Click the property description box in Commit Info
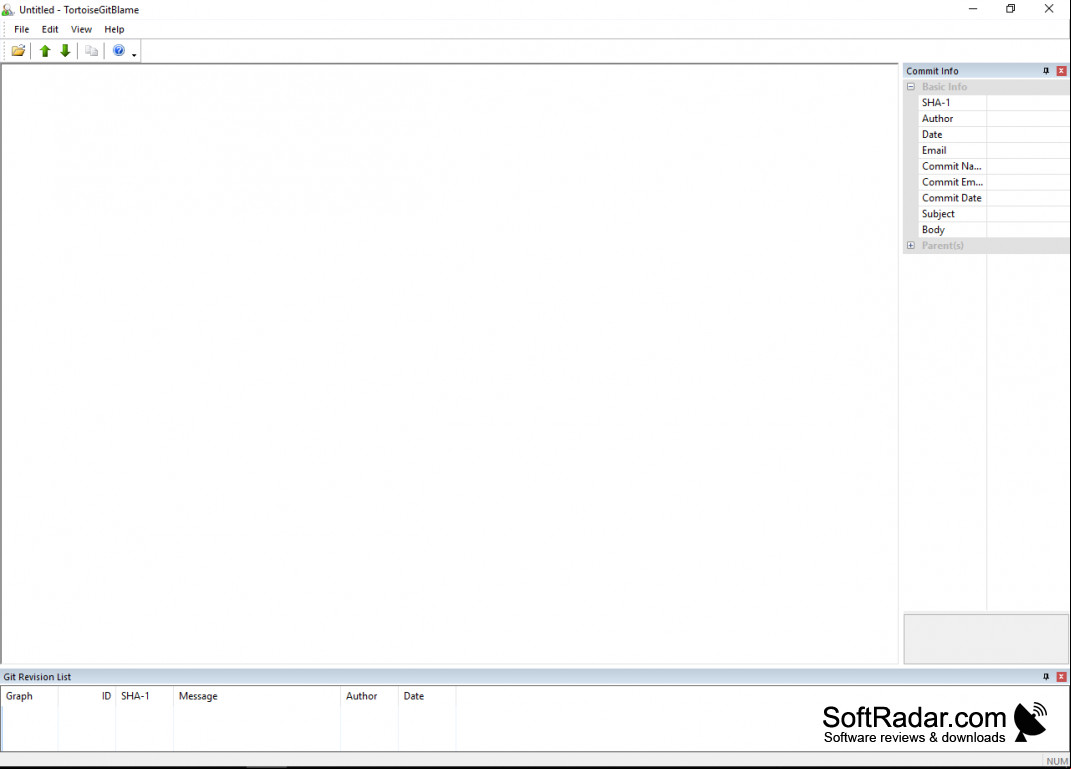This screenshot has width=1071, height=769. [x=986, y=639]
